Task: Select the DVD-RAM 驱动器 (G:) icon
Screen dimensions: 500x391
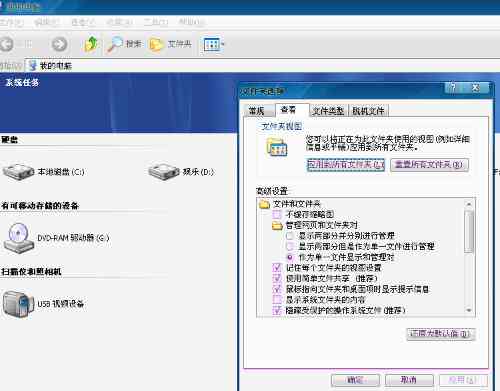Action: 19,238
